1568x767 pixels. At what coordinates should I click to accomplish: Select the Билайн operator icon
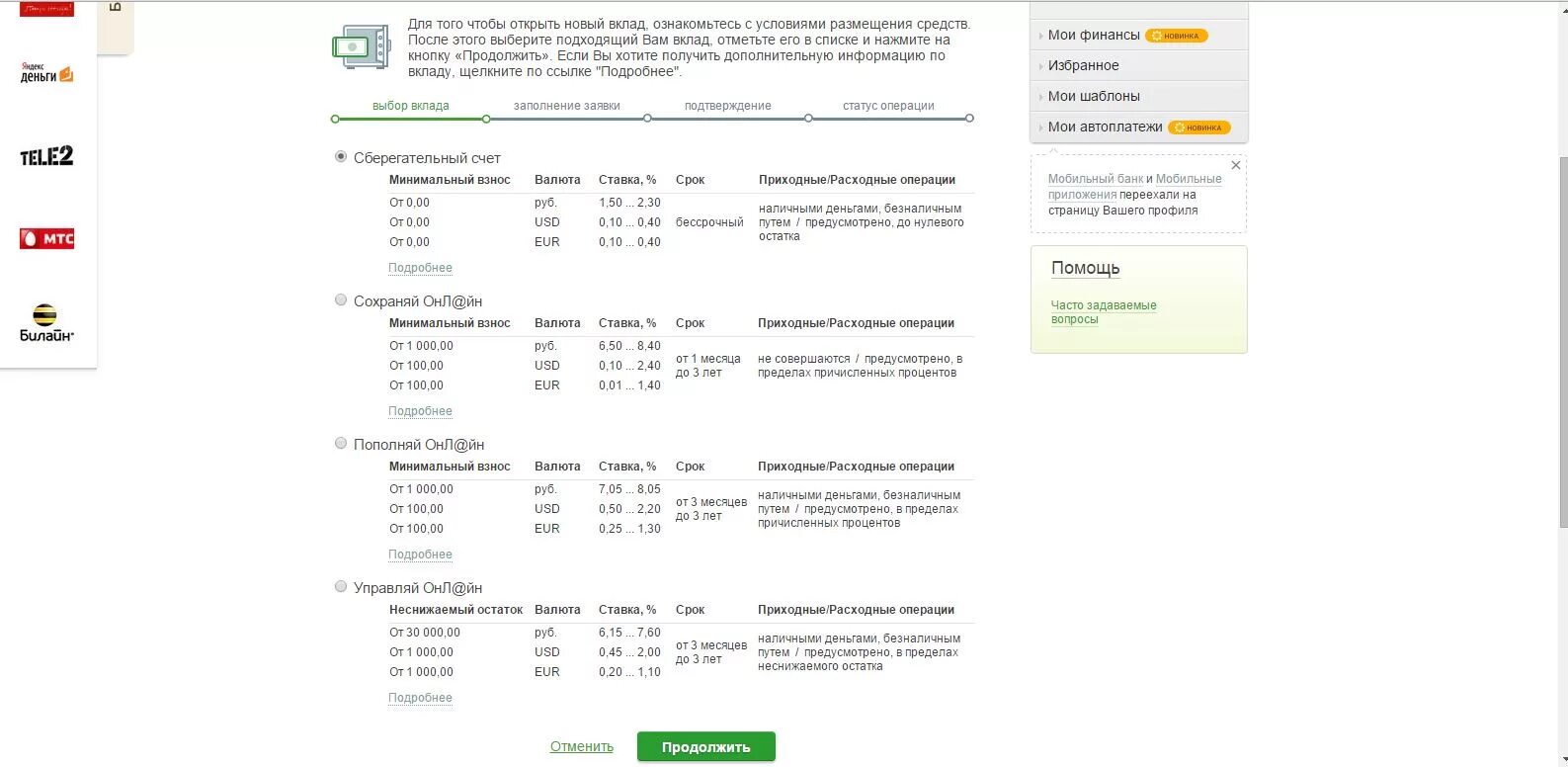[46, 323]
